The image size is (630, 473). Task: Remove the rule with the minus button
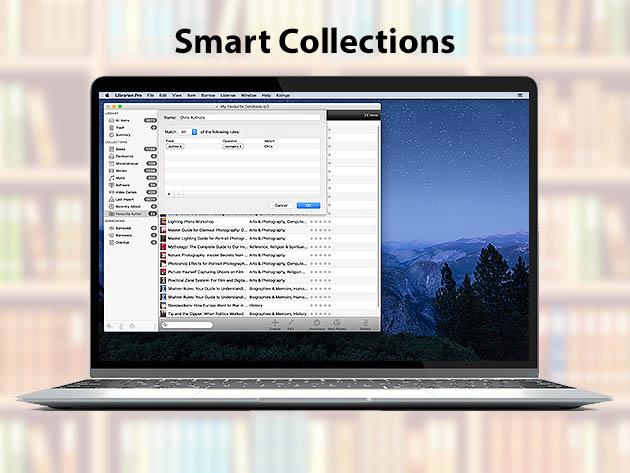pos(179,194)
